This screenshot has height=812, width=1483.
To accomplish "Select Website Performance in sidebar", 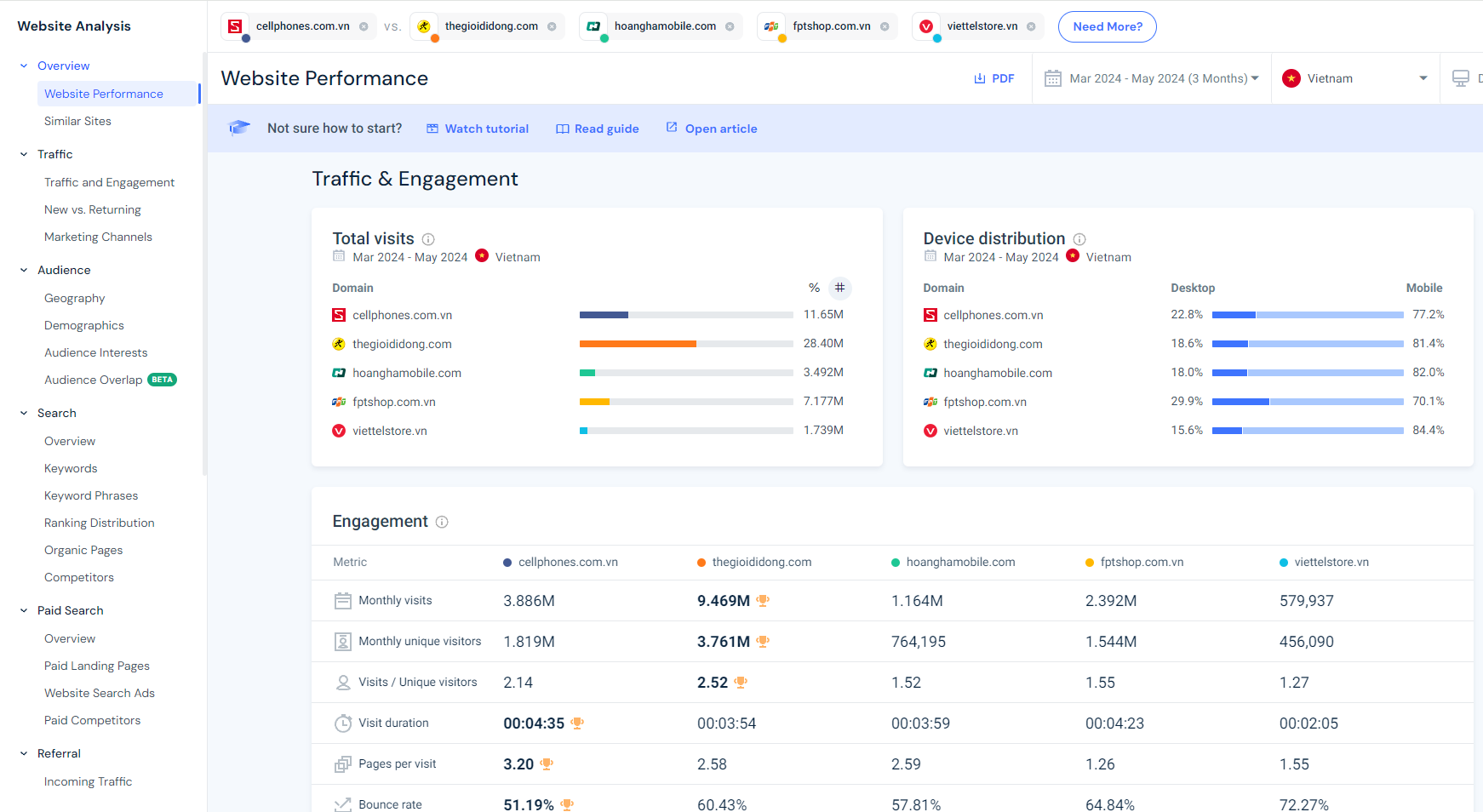I will (x=118, y=94).
